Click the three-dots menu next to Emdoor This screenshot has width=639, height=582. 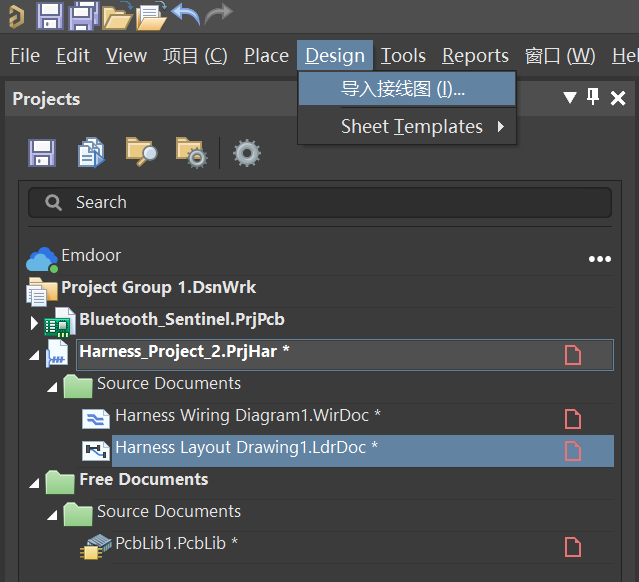[x=599, y=259]
